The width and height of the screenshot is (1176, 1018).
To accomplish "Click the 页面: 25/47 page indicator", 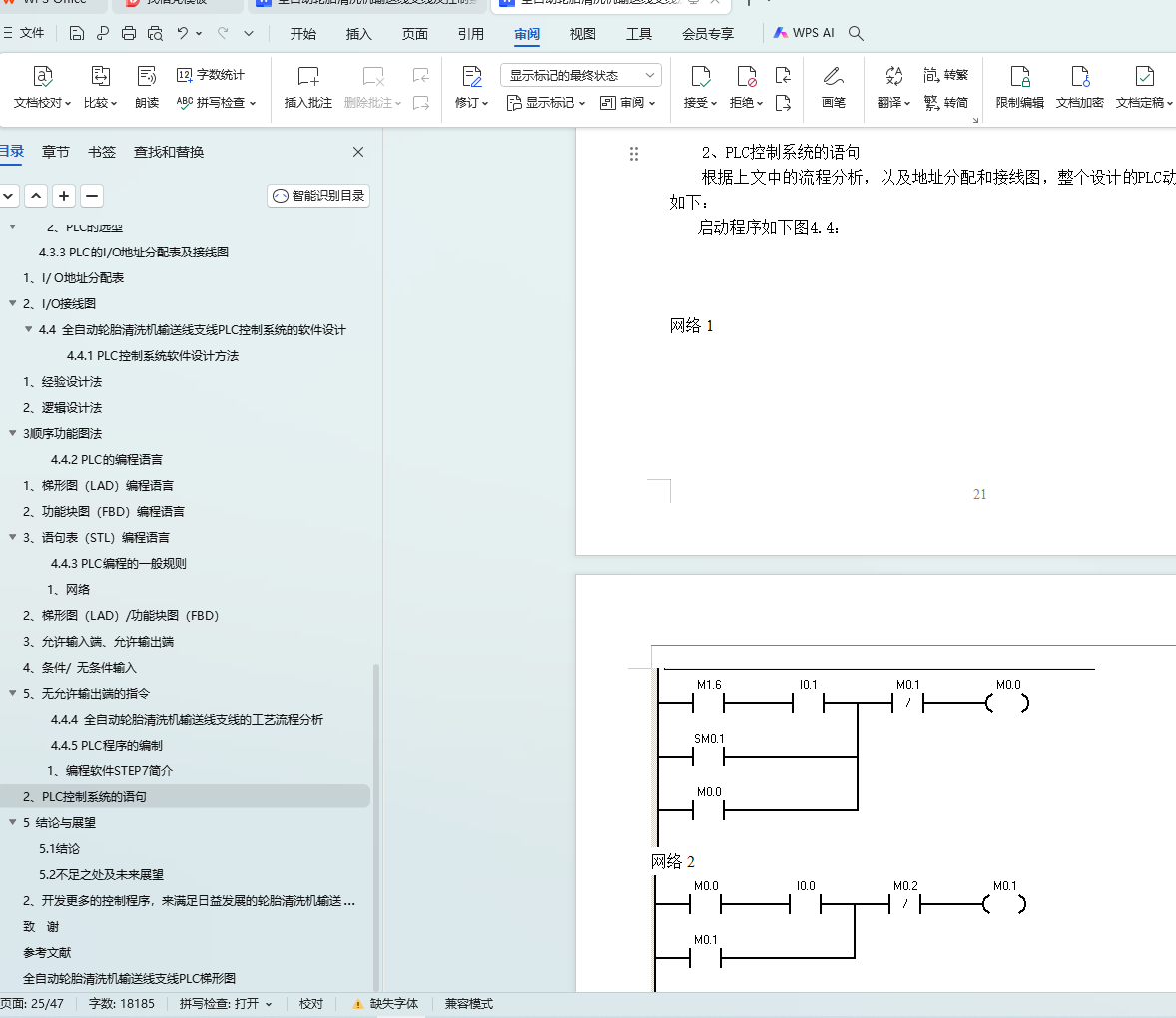I will [32, 1004].
